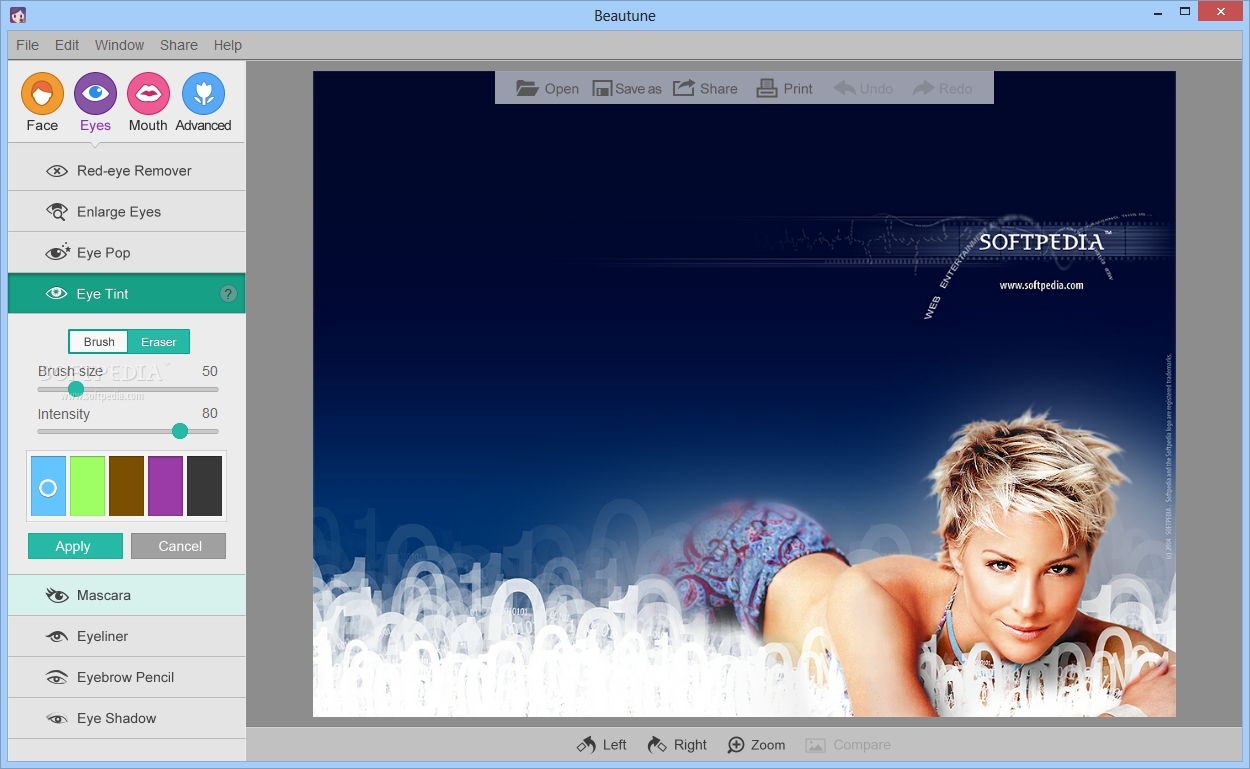Viewport: 1250px width, 769px height.
Task: Switch to Brush mode
Action: (x=99, y=342)
